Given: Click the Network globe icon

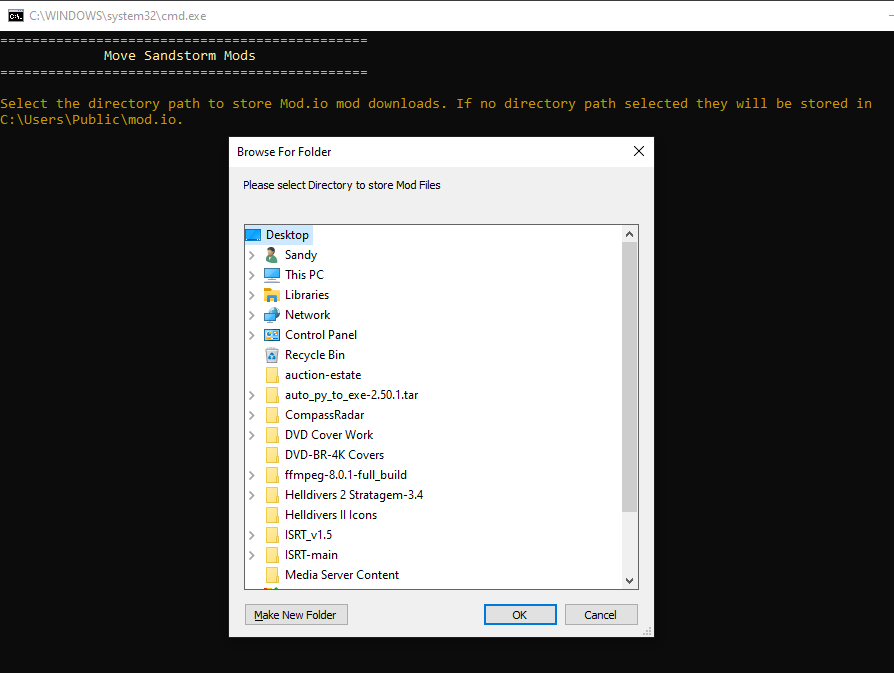Looking at the screenshot, I should tap(272, 315).
